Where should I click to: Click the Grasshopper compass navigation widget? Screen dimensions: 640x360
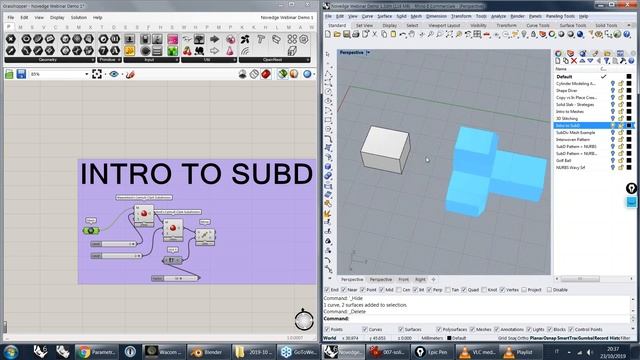pyautogui.click(x=304, y=320)
